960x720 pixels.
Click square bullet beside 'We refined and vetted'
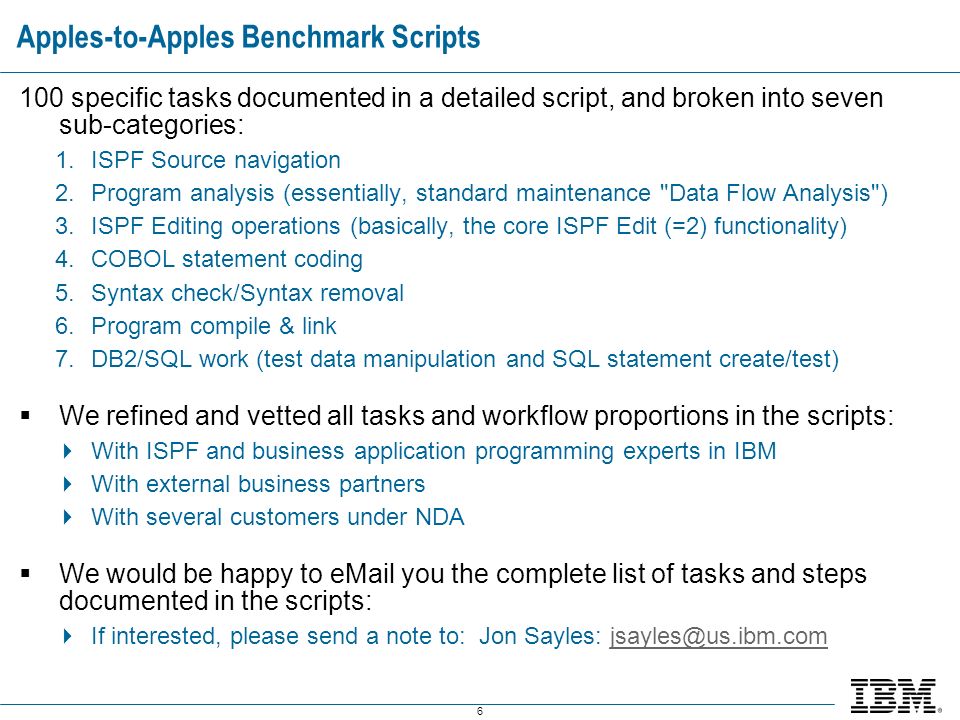pos(25,416)
